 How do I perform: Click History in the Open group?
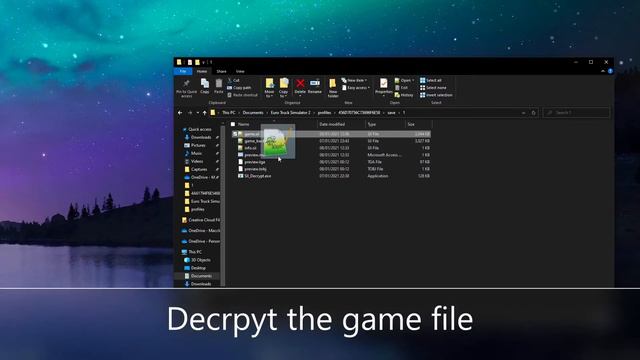click(x=404, y=95)
